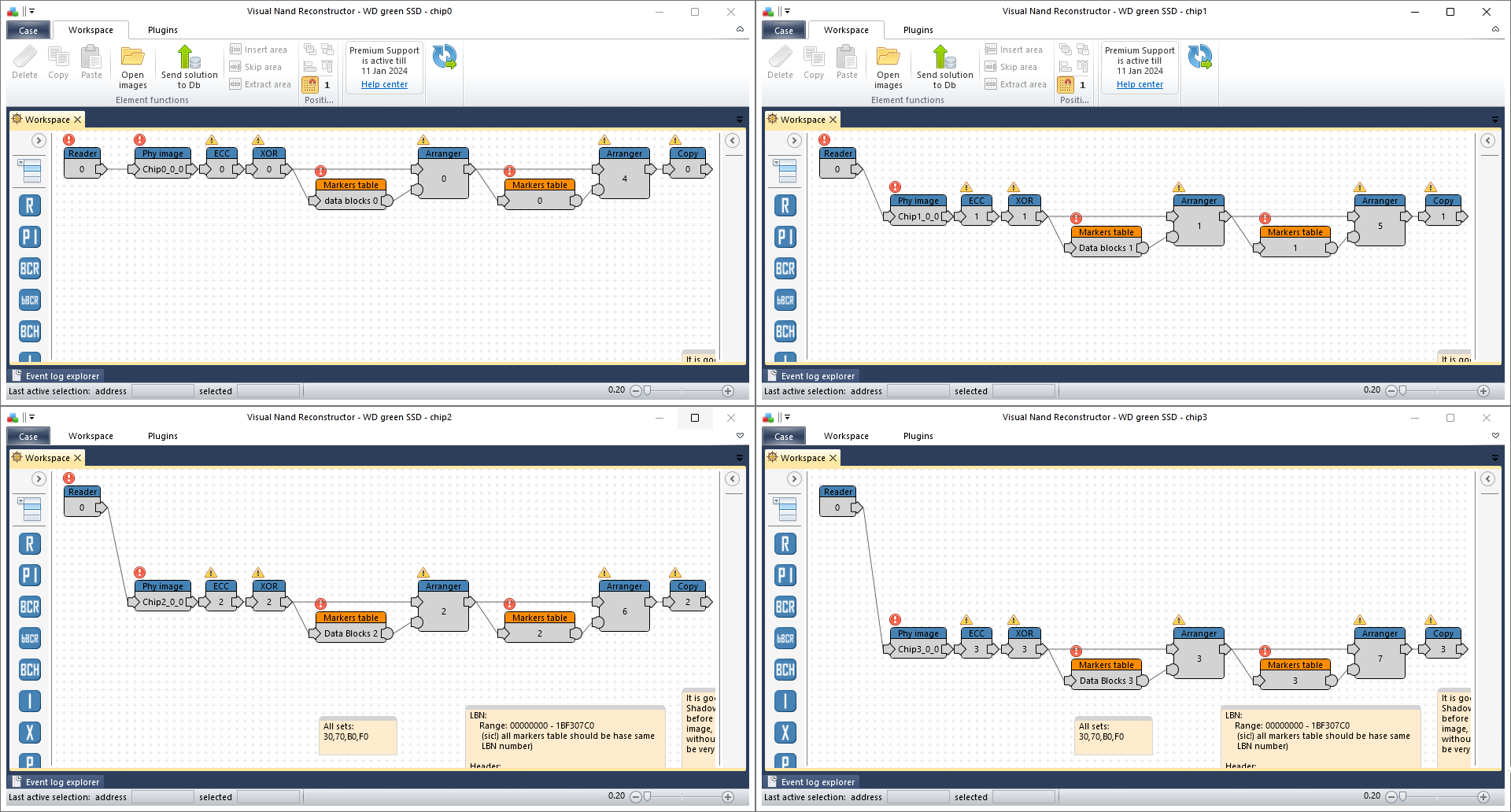Click the X sidebar icon in chip3 window
1511x812 pixels.
[785, 733]
